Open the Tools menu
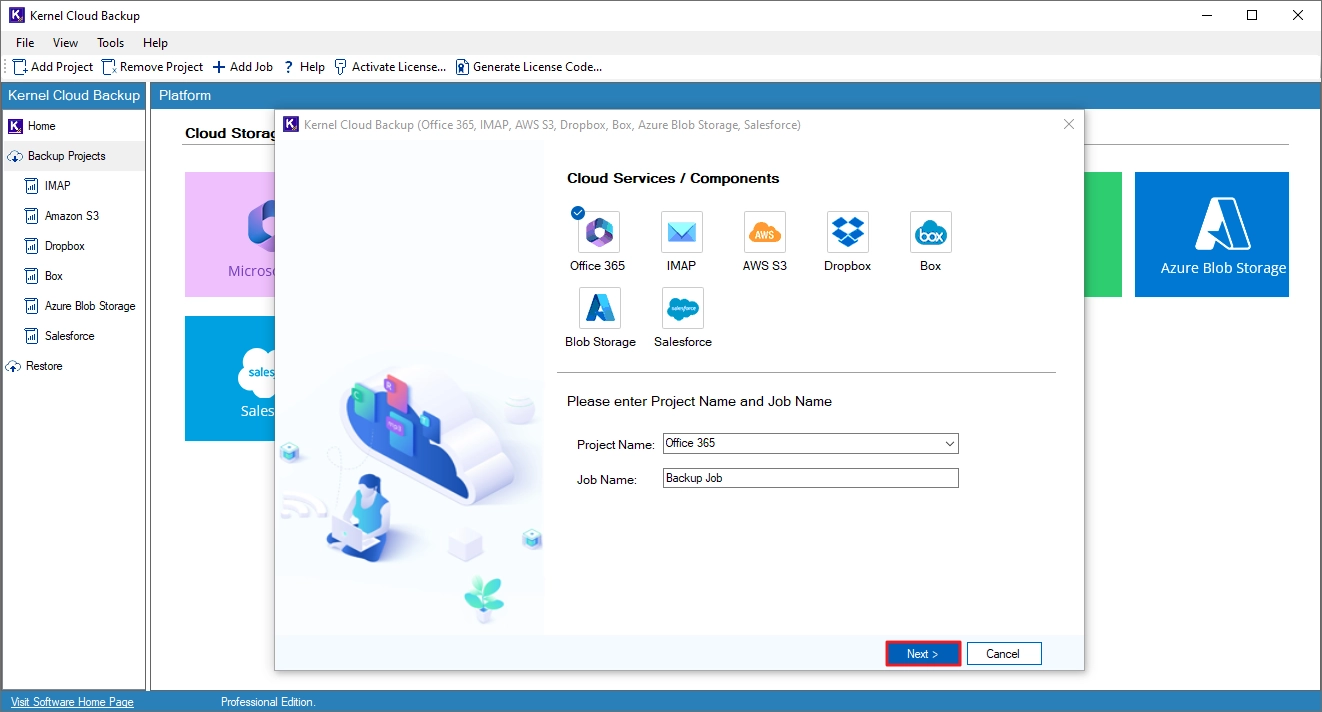Screen dimensions: 1322x712 point(111,43)
